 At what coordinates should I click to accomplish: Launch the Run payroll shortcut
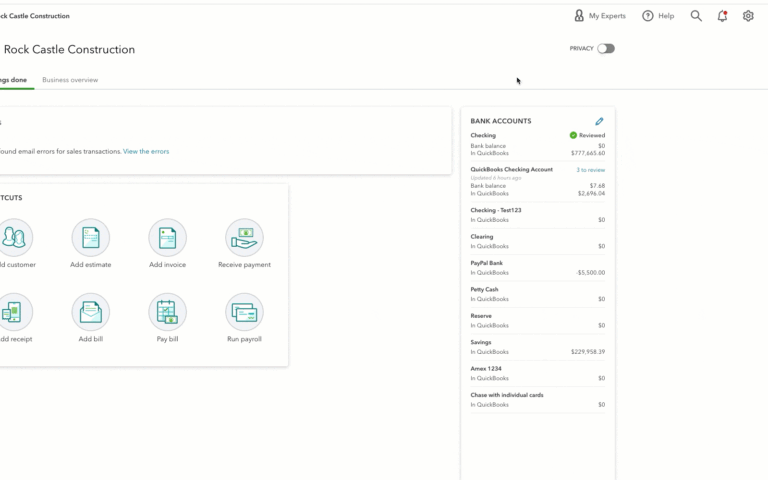244,312
